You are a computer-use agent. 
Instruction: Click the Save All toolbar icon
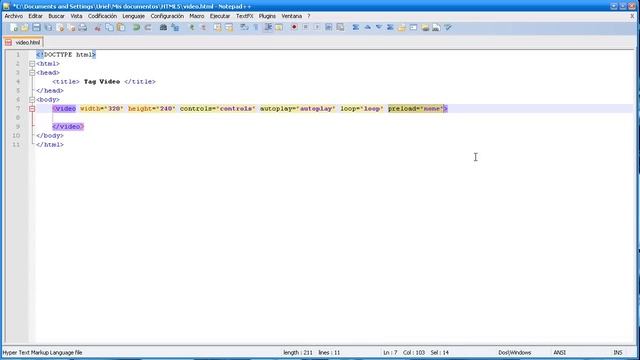48,28
